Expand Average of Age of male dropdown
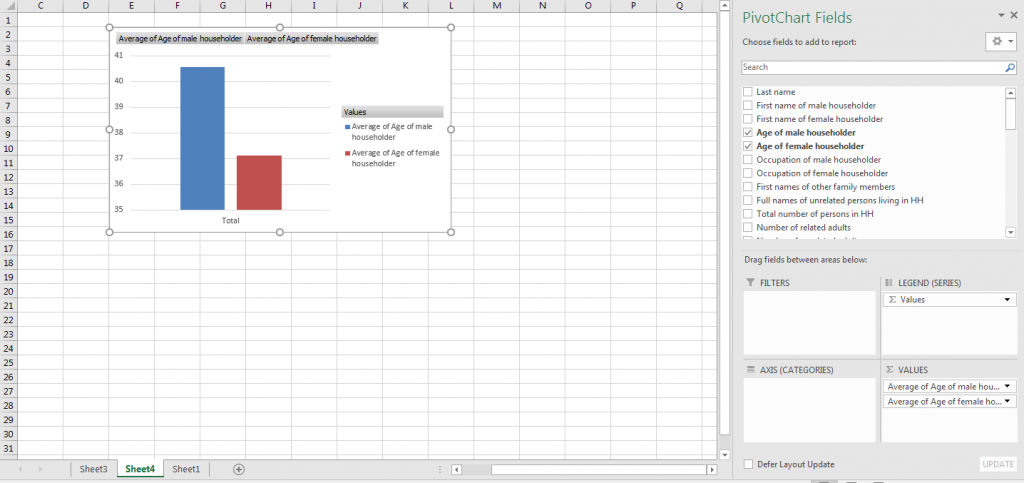The height and width of the screenshot is (483, 1024). coord(1008,386)
